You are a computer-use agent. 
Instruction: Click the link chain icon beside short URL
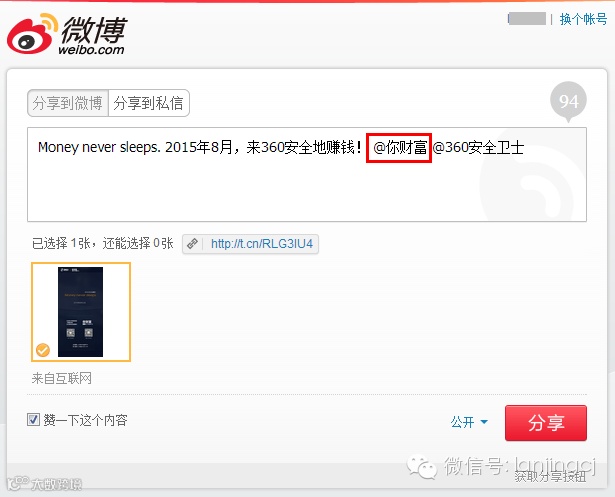point(192,244)
